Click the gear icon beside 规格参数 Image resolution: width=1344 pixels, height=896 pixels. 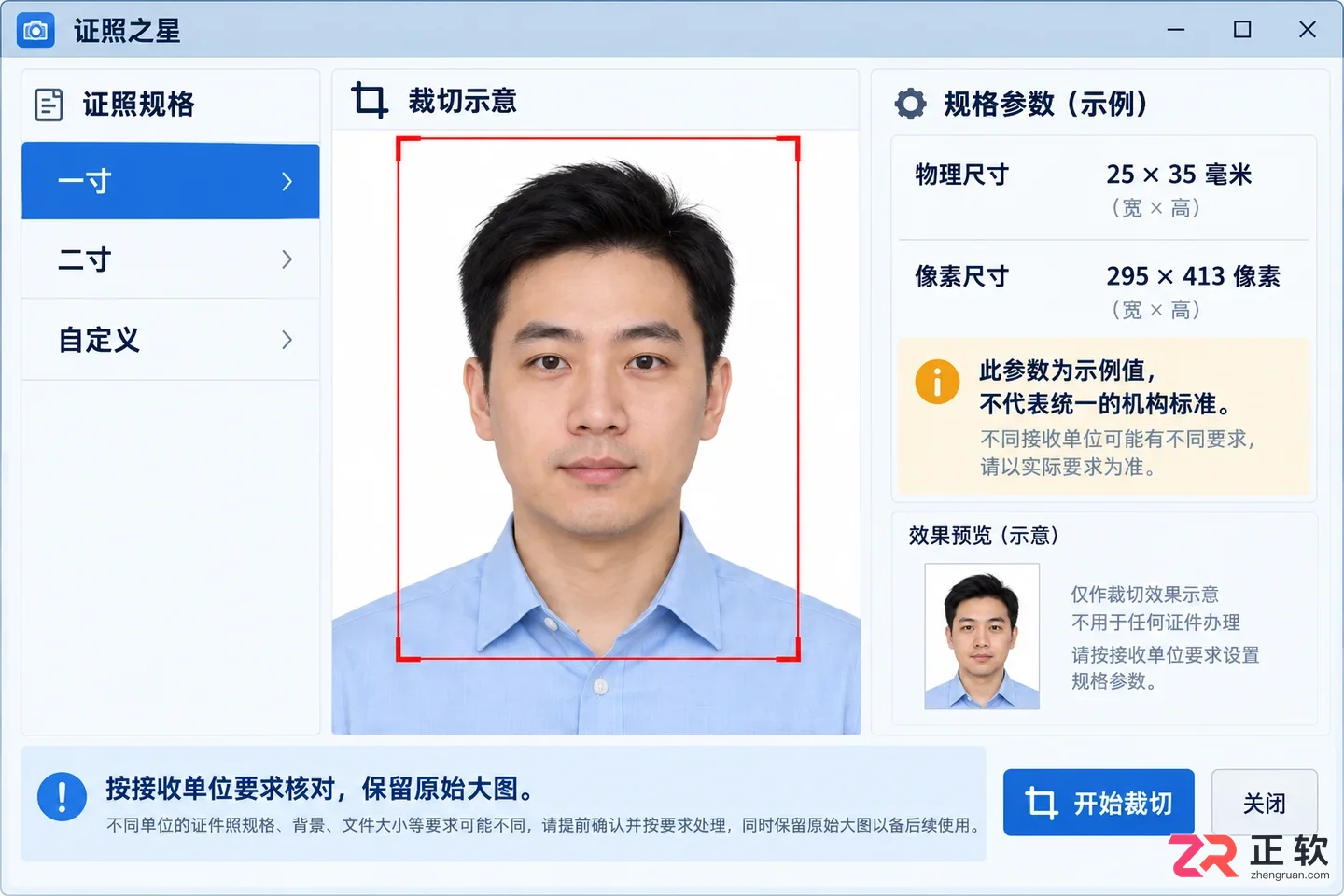pos(910,104)
